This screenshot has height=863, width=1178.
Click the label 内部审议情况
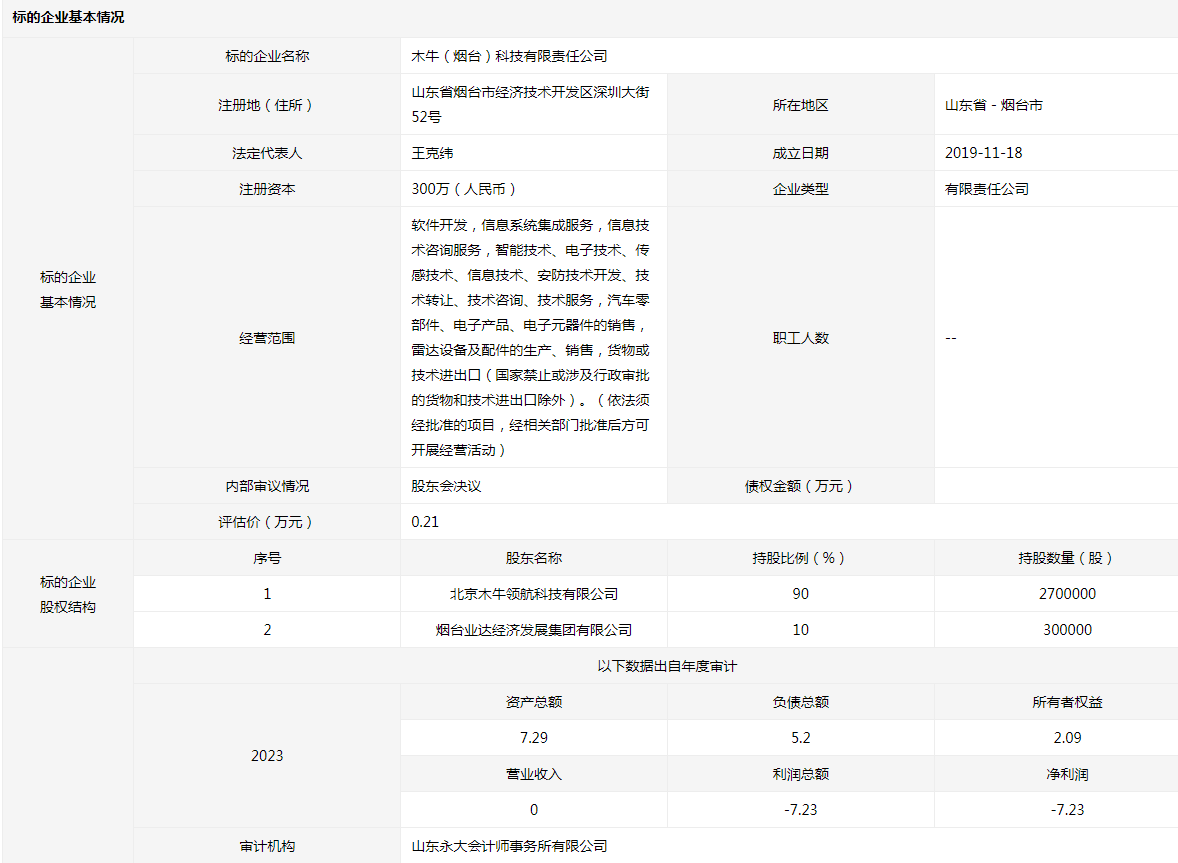coord(267,487)
